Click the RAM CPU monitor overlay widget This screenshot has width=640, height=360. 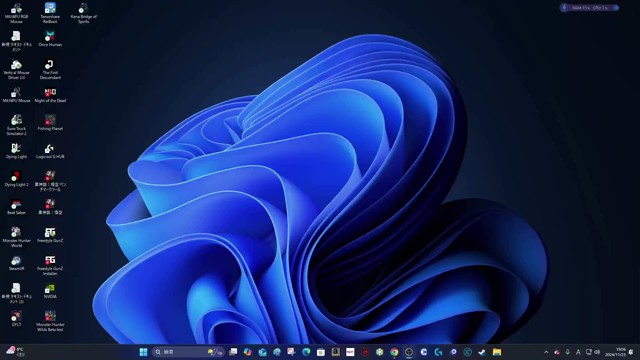point(590,8)
